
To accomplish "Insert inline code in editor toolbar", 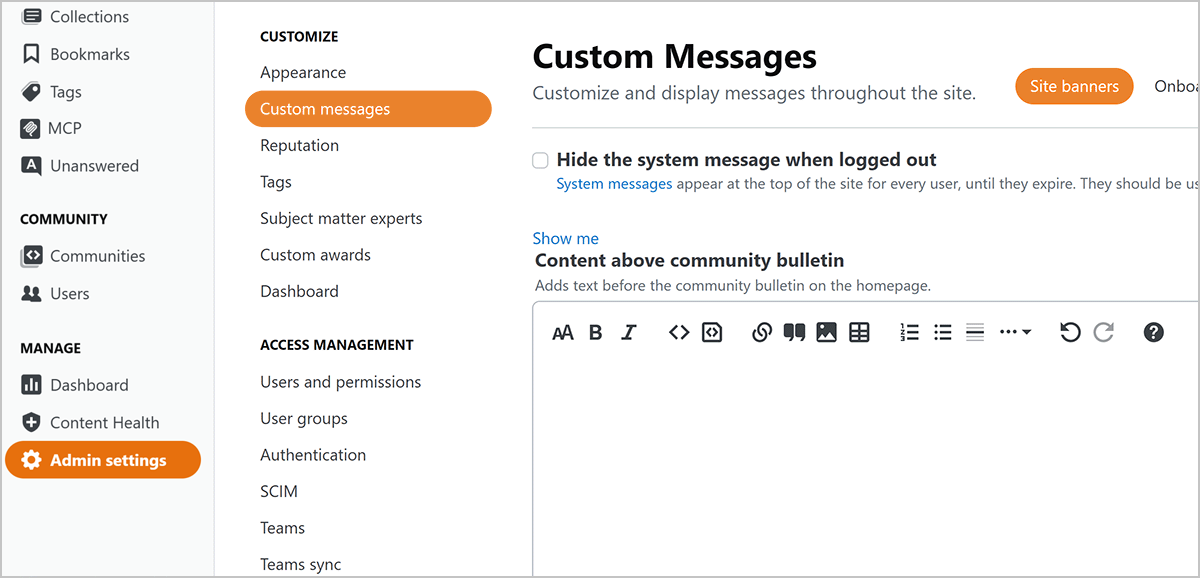I will point(679,333).
